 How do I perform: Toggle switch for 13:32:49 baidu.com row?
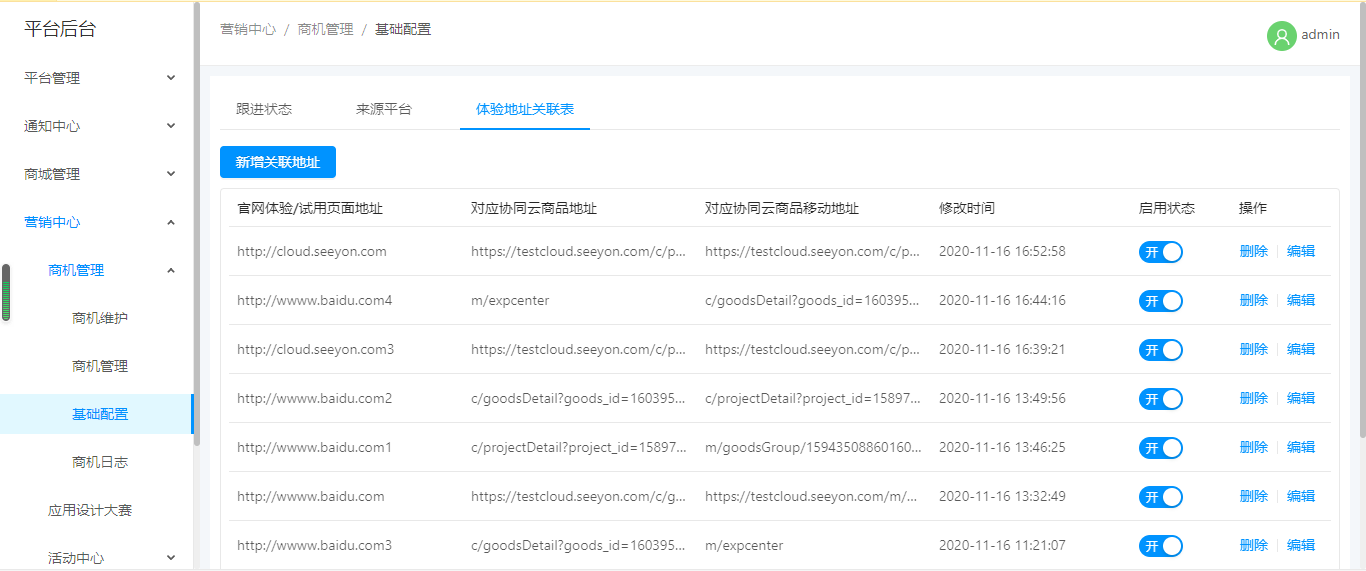point(1161,497)
